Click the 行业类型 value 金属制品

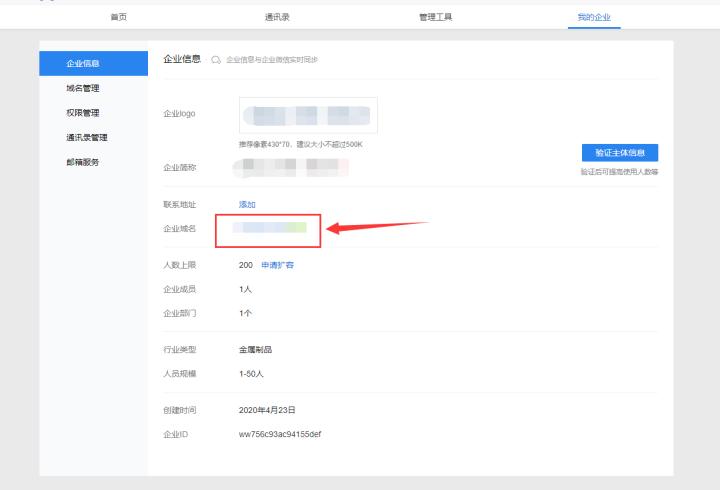pos(255,350)
